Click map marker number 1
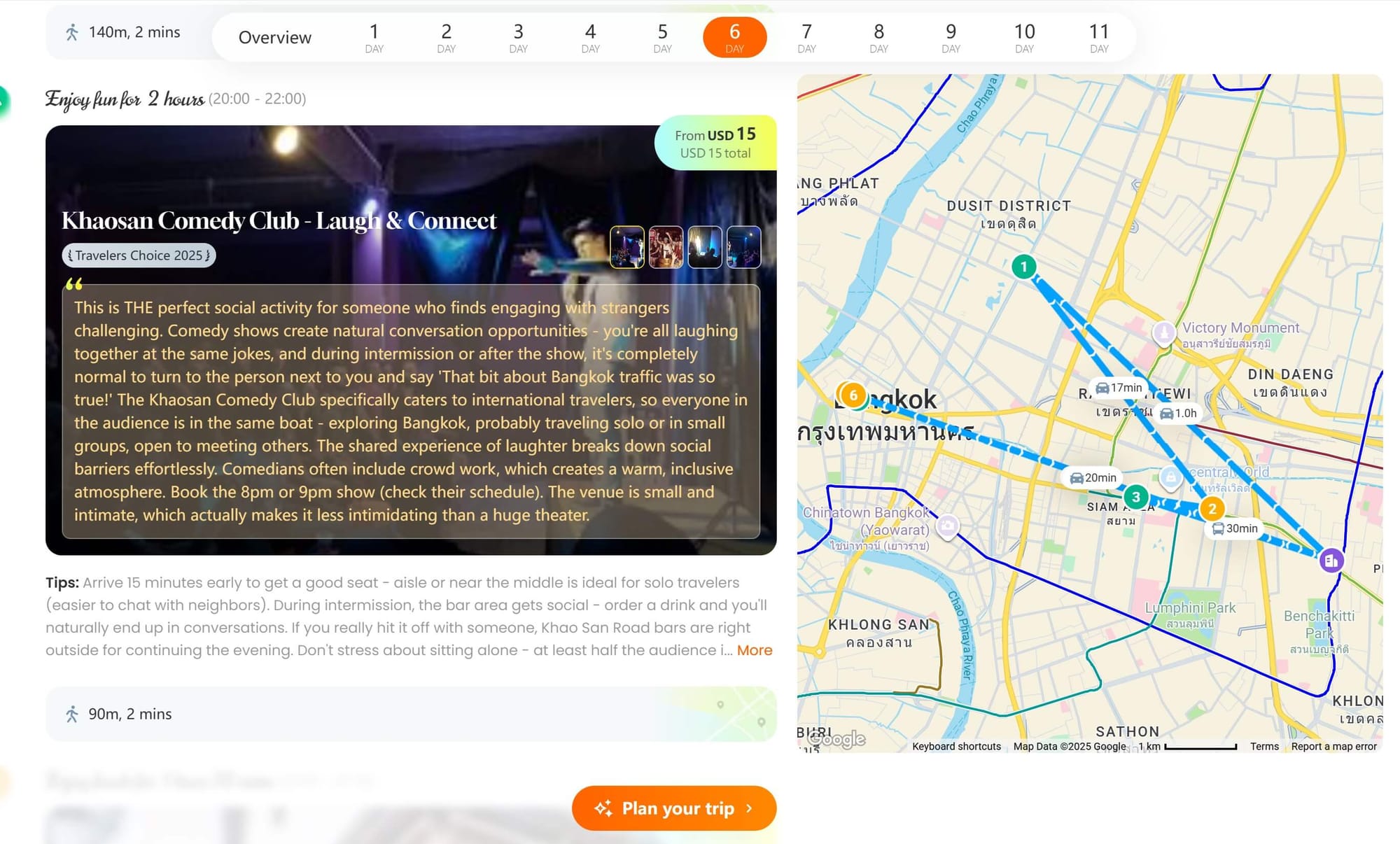The height and width of the screenshot is (844, 1400). pyautogui.click(x=1023, y=267)
